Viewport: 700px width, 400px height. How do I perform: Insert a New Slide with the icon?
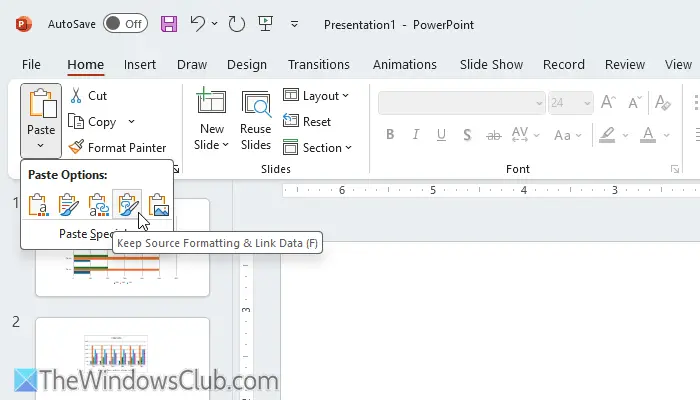coord(211,102)
